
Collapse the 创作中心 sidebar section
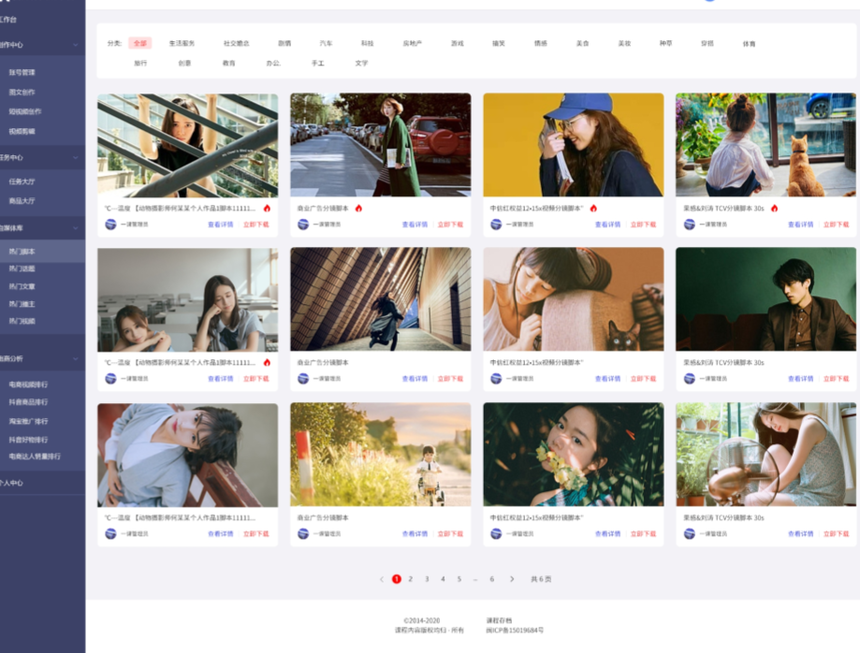(75, 45)
